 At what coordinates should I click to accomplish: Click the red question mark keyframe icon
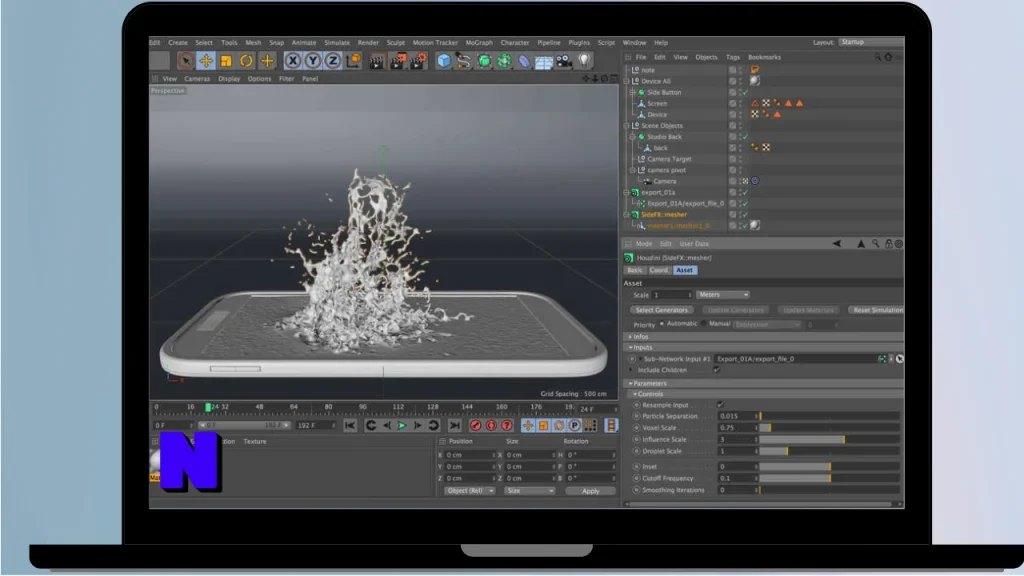pyautogui.click(x=507, y=425)
